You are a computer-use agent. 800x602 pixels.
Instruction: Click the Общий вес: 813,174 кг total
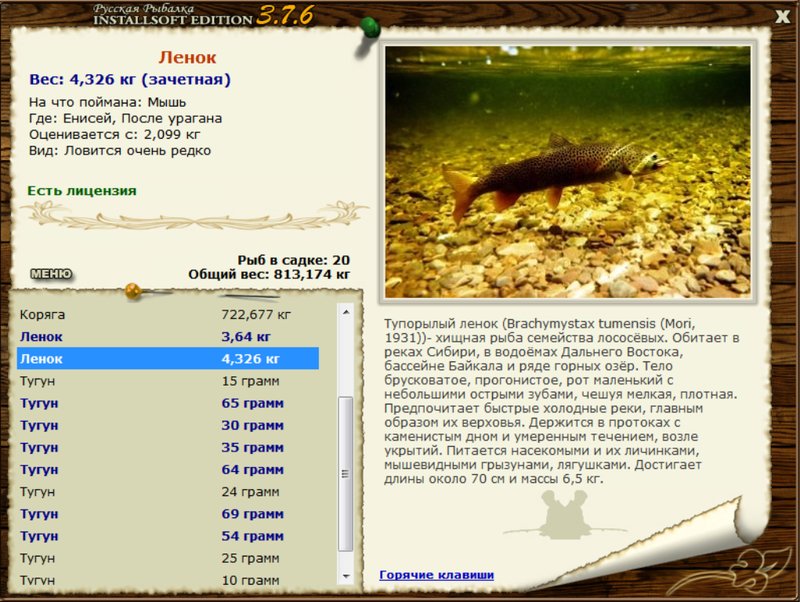pos(269,274)
